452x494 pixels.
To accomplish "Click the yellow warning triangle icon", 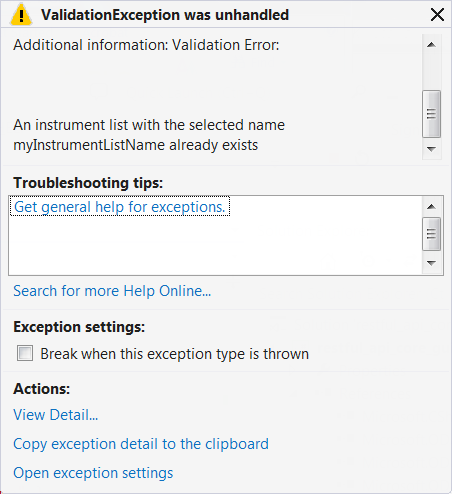I will 21,15.
